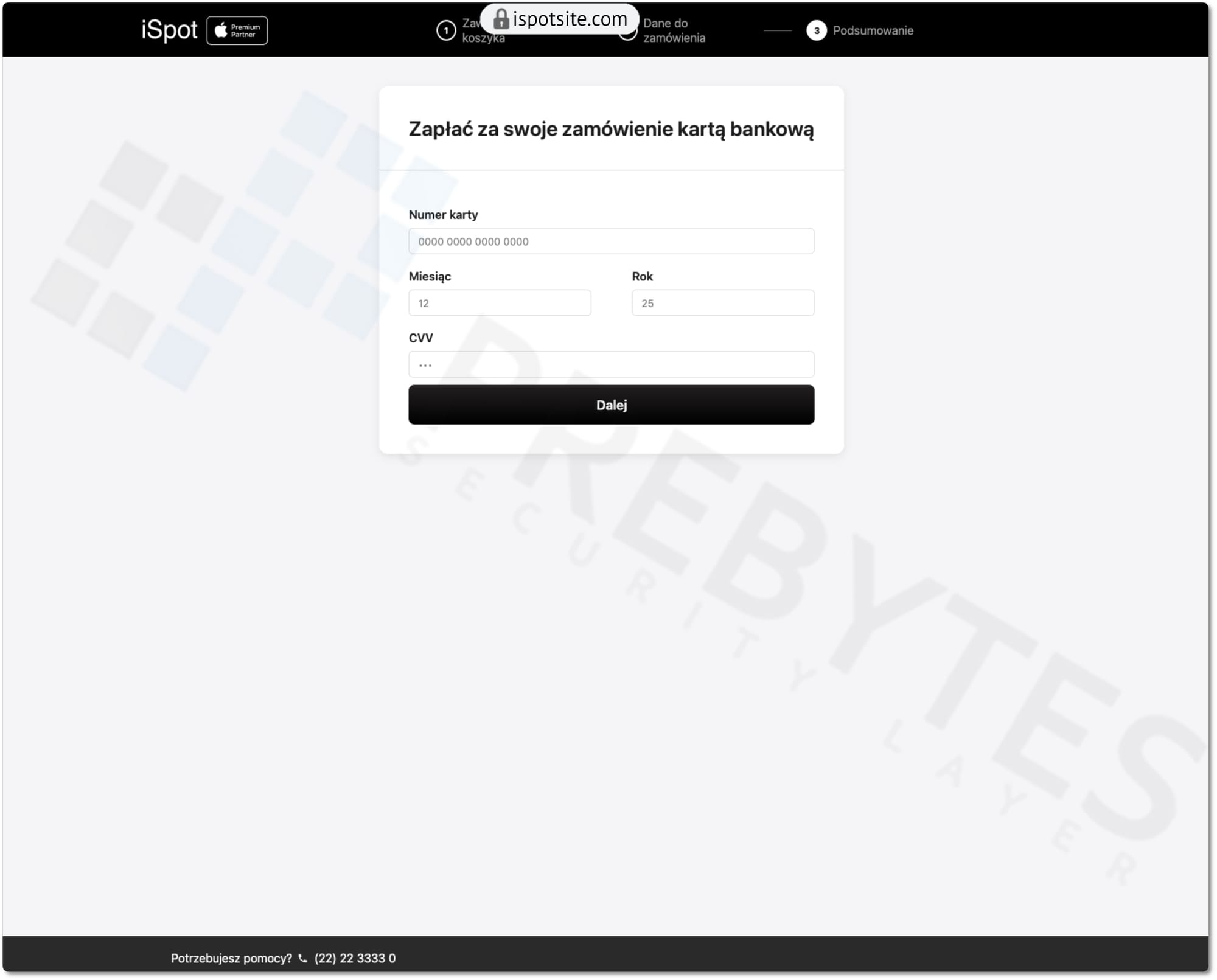This screenshot has height=980, width=1217.
Task: Click the partially hidden step 2 circle
Action: pyautogui.click(x=627, y=38)
